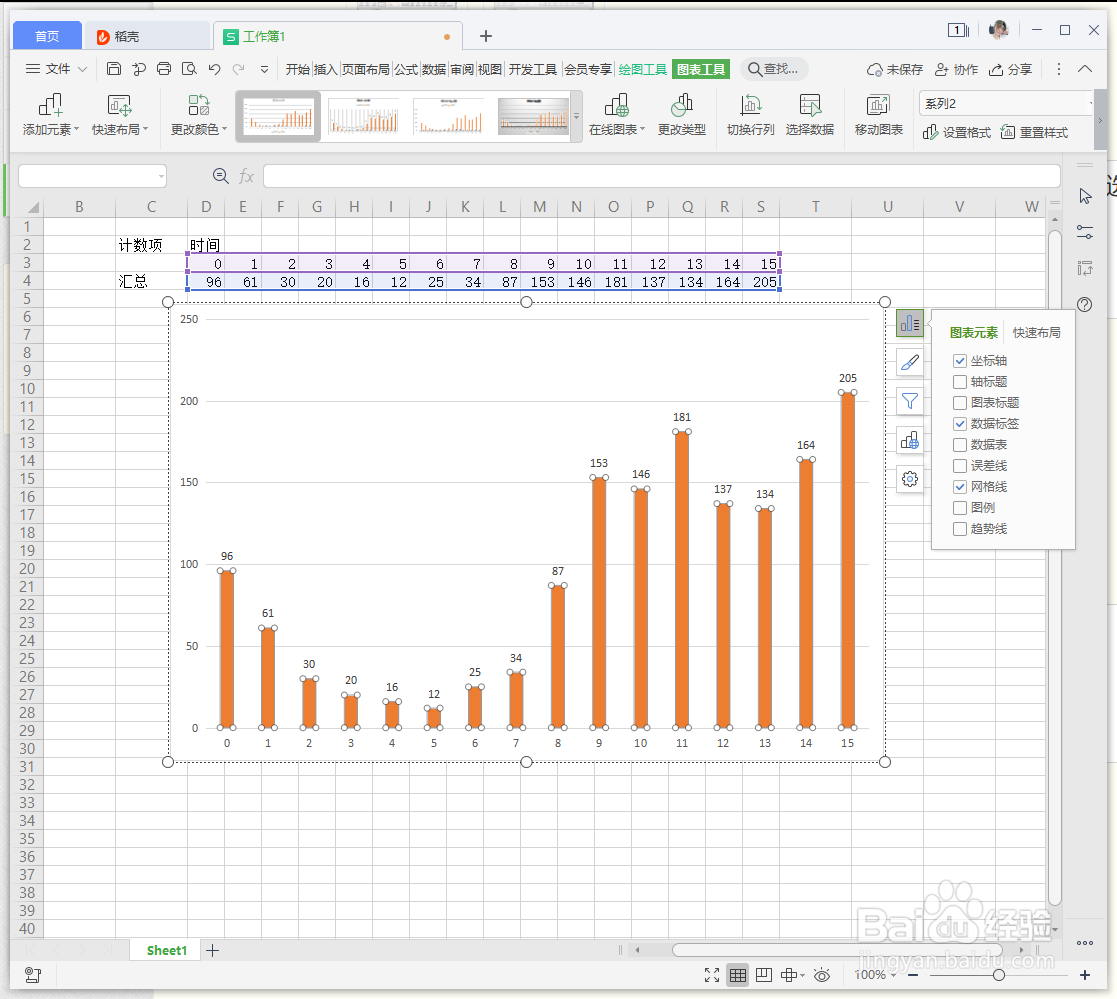1117x999 pixels.
Task: Open reading mode dropdown in status bar
Action: coord(793,975)
